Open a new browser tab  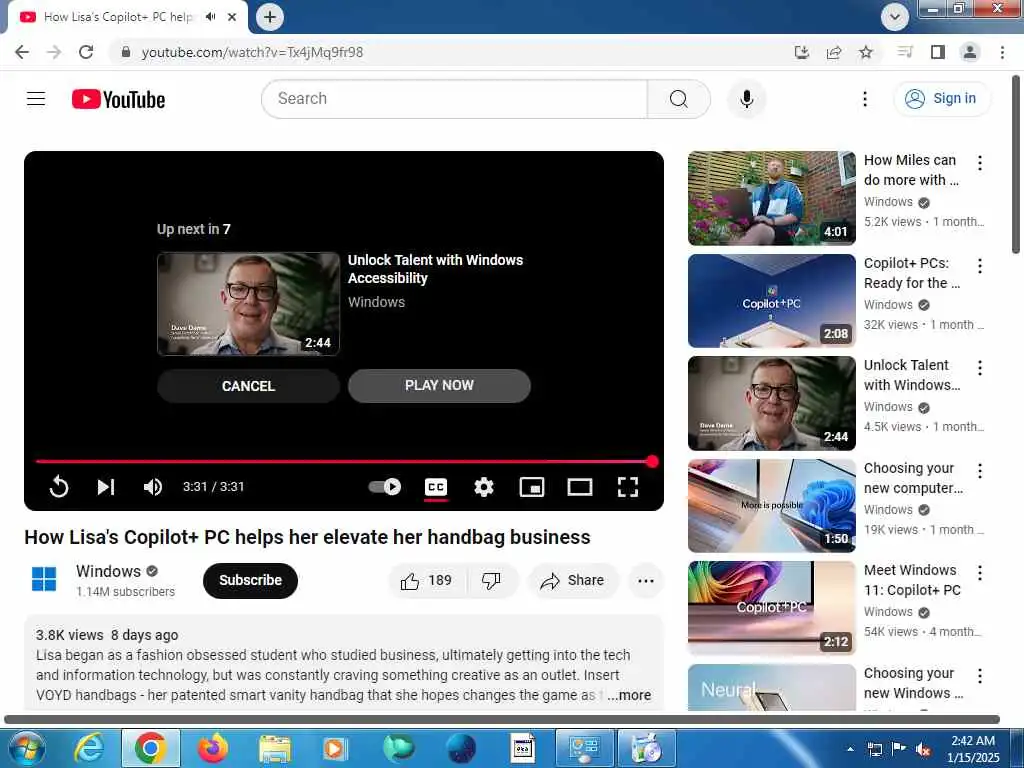(270, 17)
